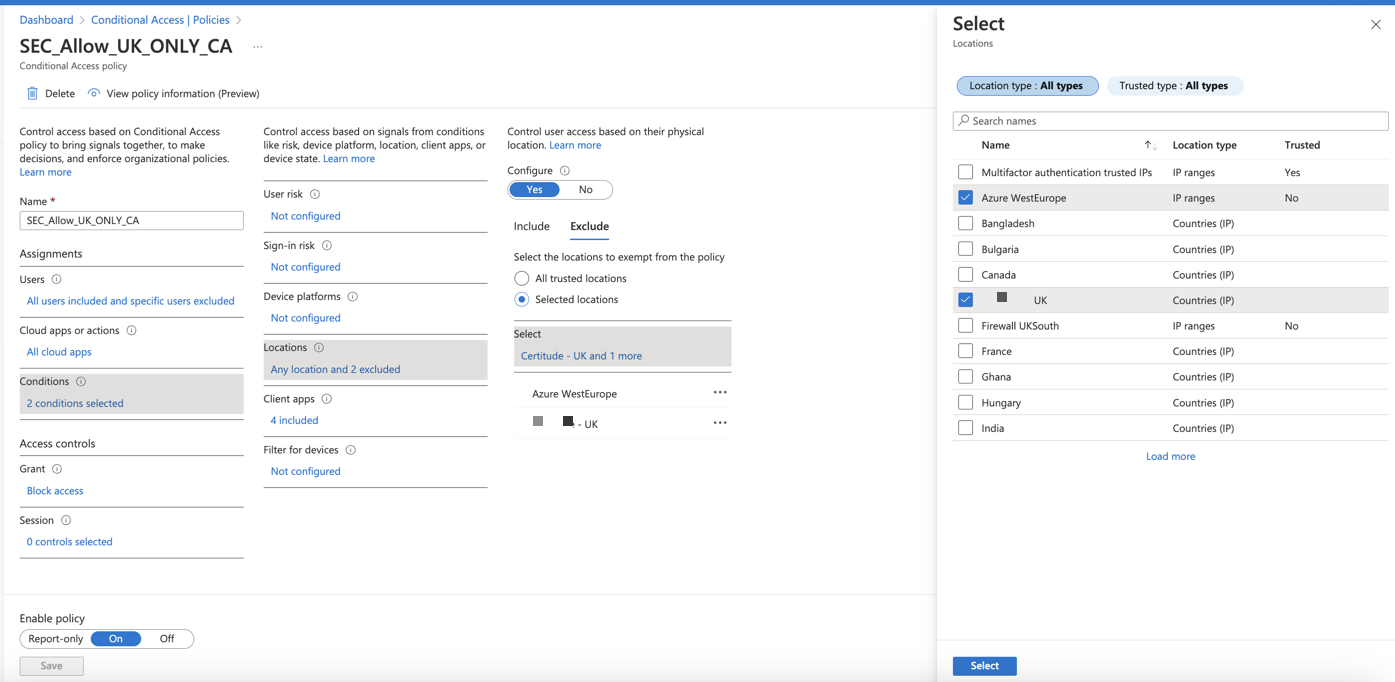Click the sort arrows in the Name column
This screenshot has height=682, width=1395.
coord(1150,145)
